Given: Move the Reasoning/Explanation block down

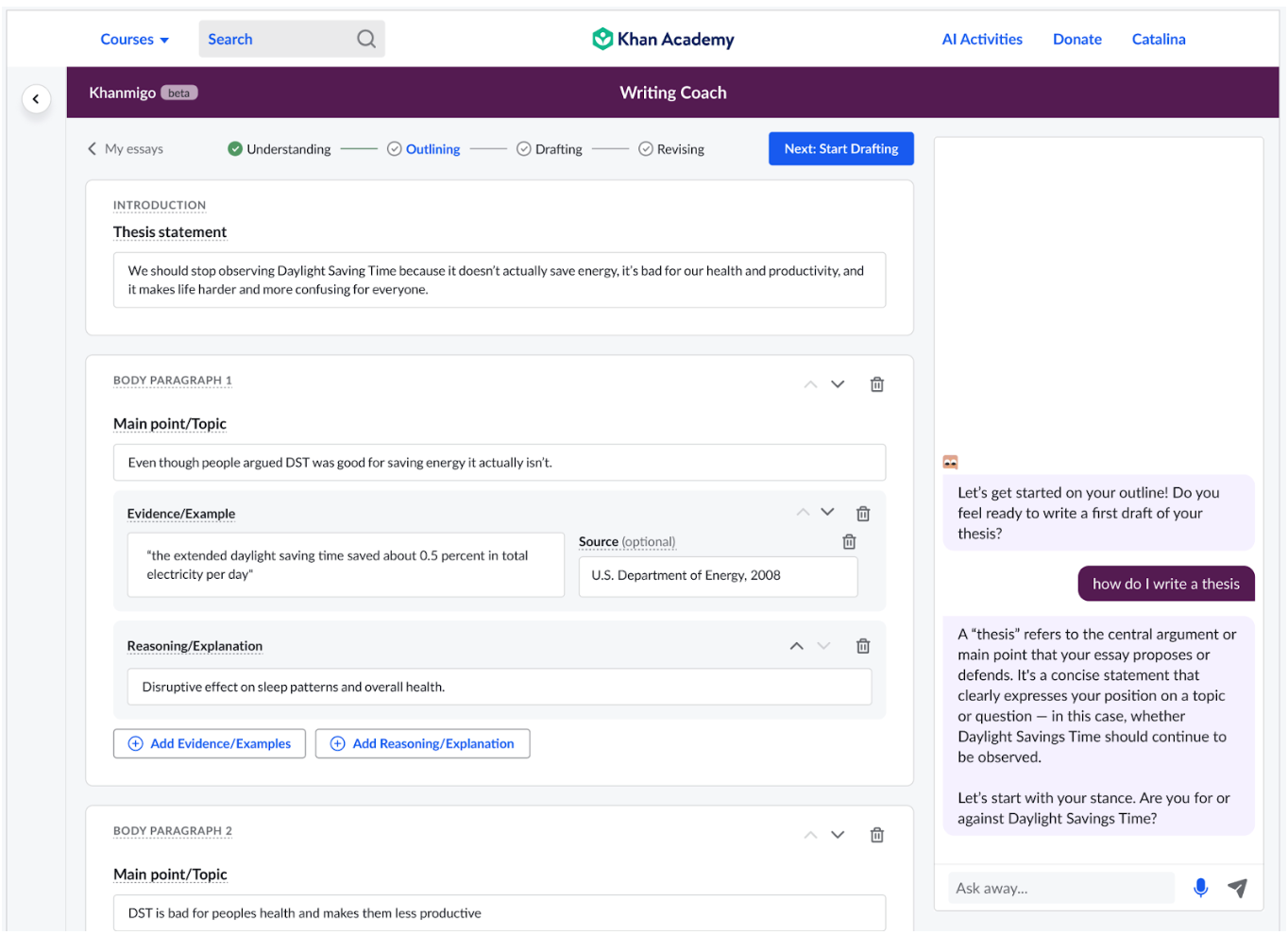Looking at the screenshot, I should tap(823, 646).
